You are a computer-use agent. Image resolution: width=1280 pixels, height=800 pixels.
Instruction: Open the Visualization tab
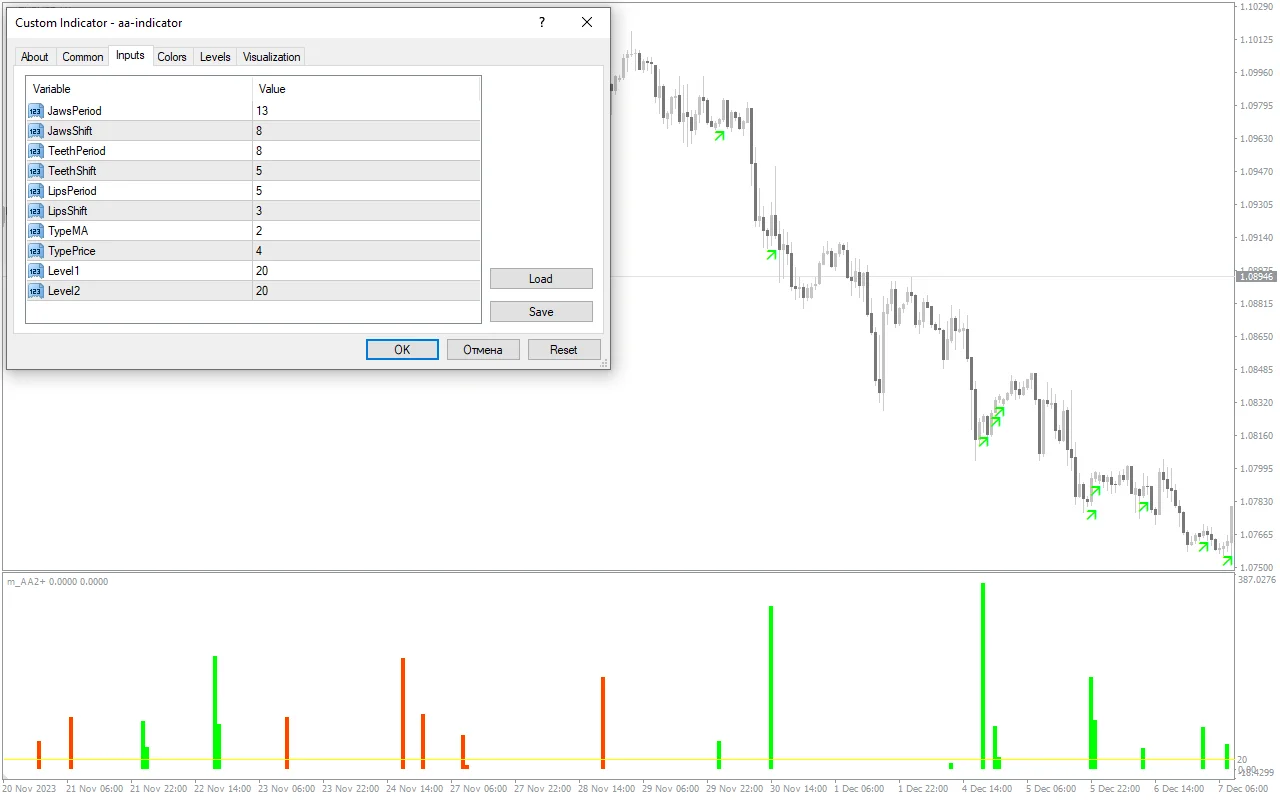(271, 57)
